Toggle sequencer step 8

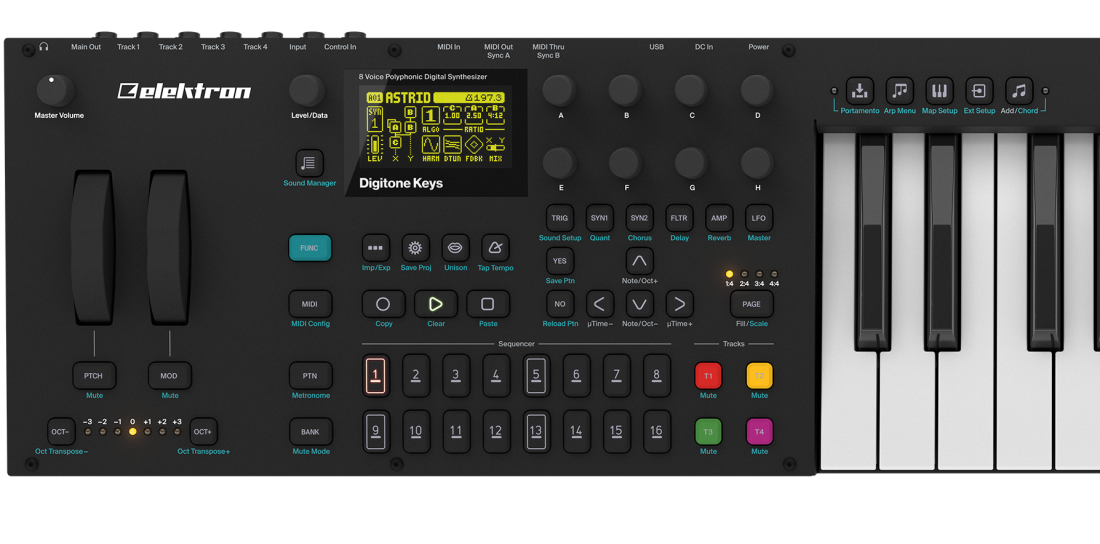click(657, 376)
